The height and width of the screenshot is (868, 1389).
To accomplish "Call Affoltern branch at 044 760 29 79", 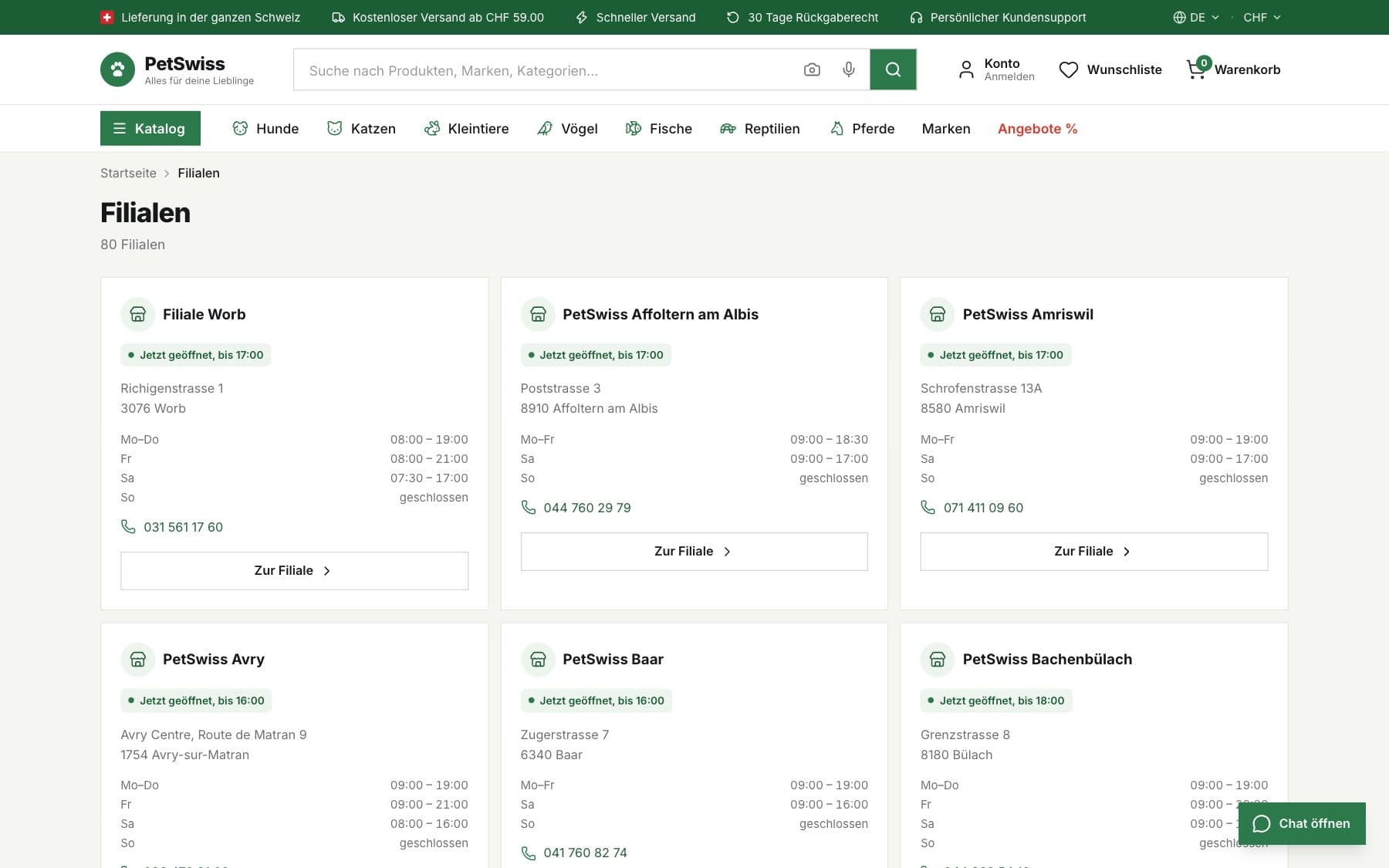I will pos(576,508).
